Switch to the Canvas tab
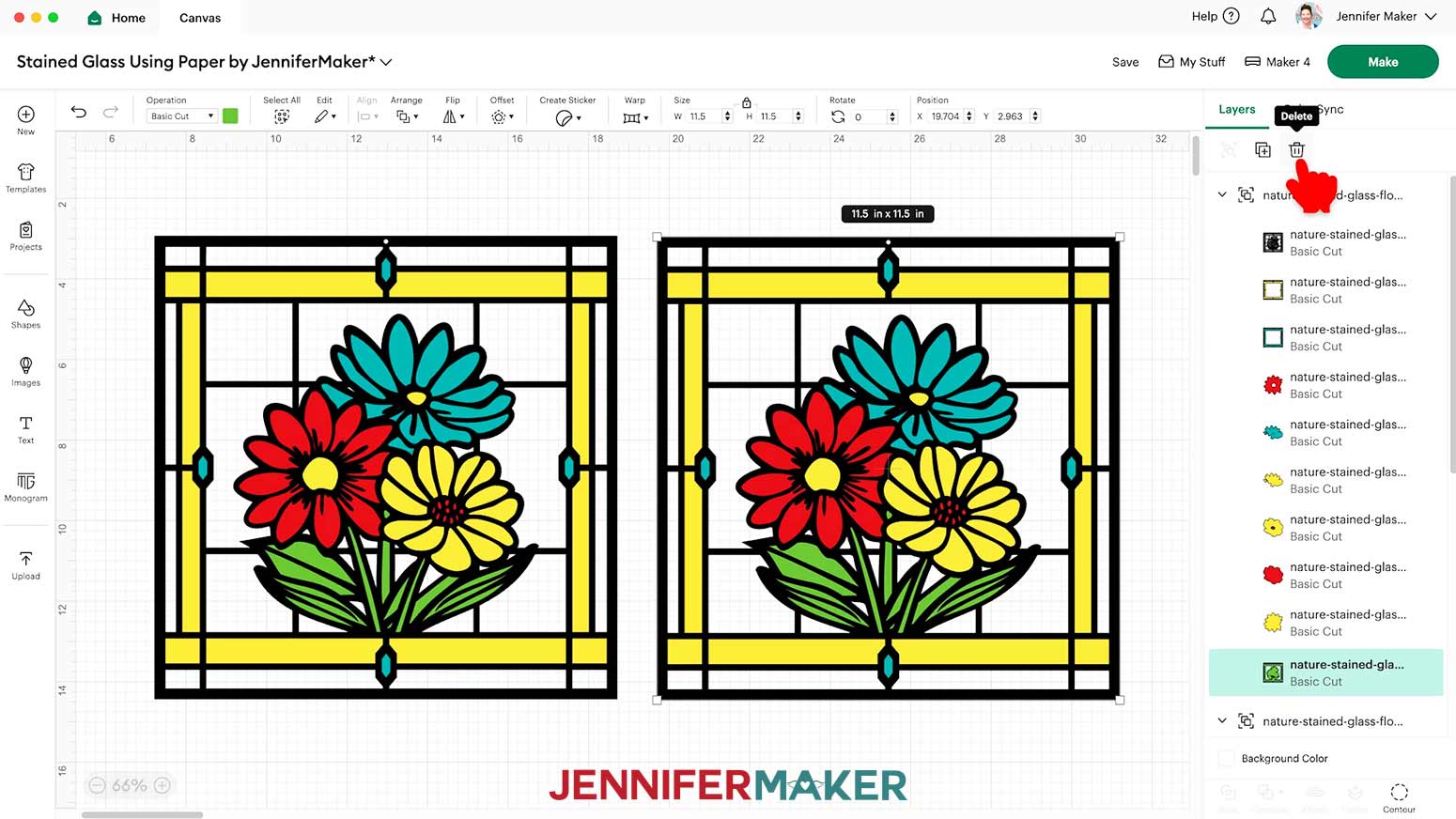Viewport: 1456px width, 819px height. 200,17
